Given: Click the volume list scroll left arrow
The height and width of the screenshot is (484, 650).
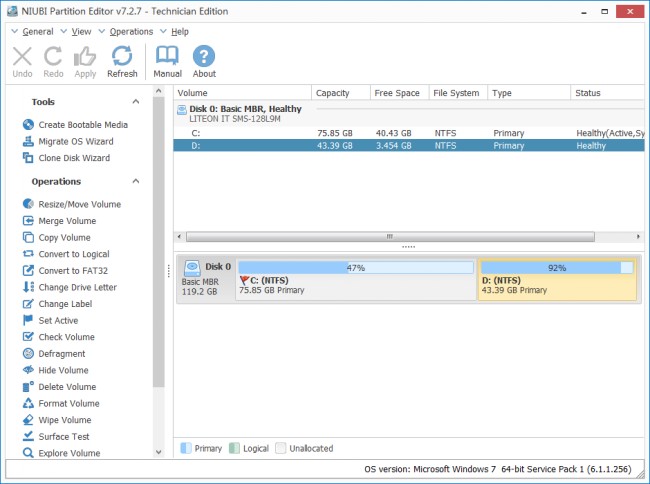Looking at the screenshot, I should tap(179, 237).
